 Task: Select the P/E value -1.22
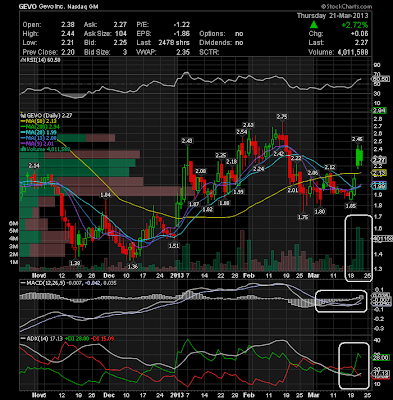182,25
